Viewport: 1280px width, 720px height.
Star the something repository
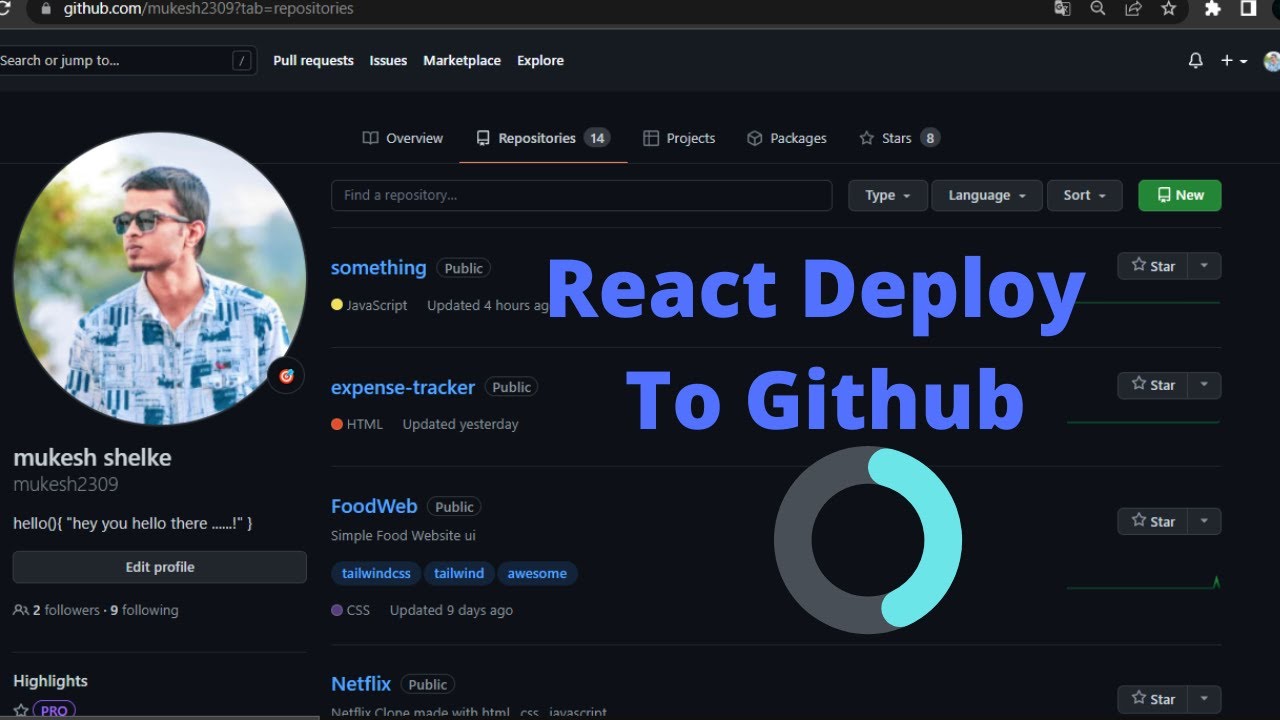tap(1152, 266)
